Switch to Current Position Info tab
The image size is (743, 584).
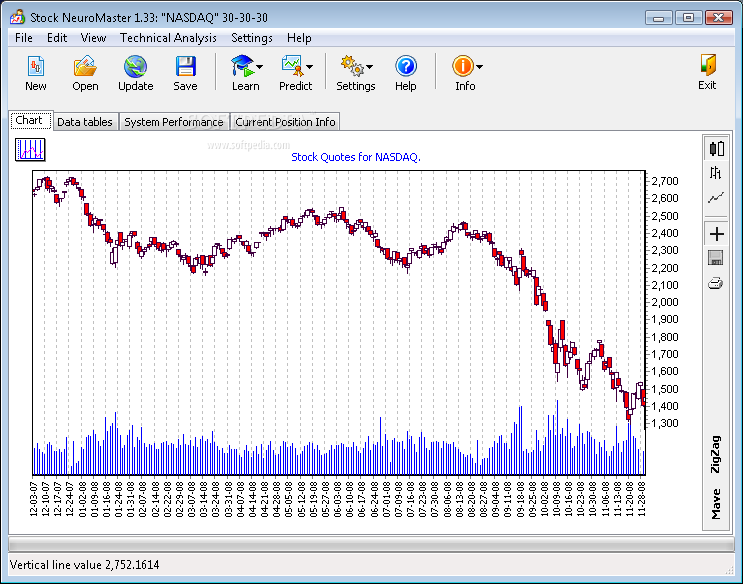(x=285, y=122)
